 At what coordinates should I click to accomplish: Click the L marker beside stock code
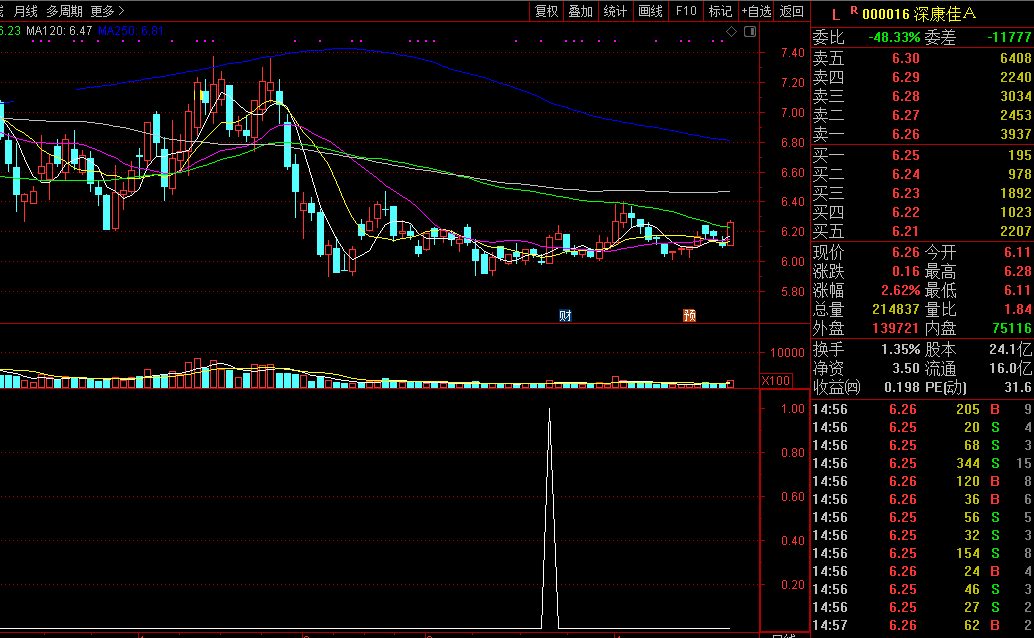click(x=836, y=15)
